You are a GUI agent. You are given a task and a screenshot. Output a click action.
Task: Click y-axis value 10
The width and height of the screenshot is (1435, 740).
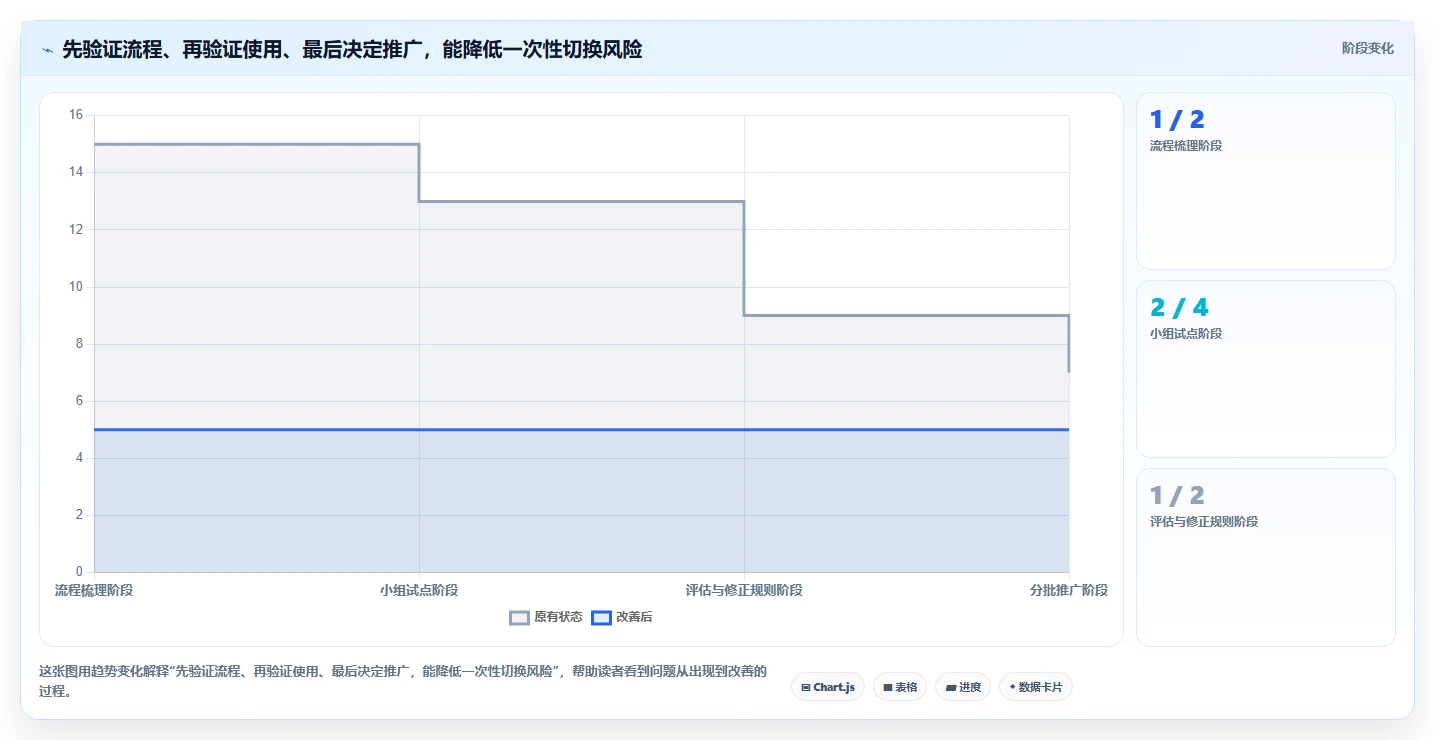(x=76, y=287)
